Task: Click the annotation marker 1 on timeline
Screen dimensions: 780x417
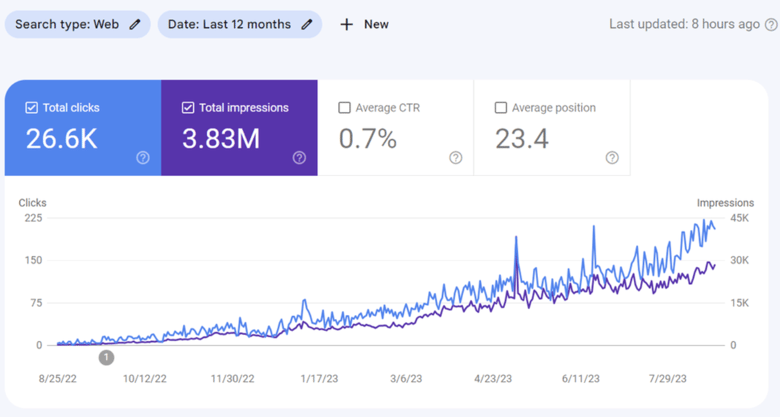Action: click(106, 357)
